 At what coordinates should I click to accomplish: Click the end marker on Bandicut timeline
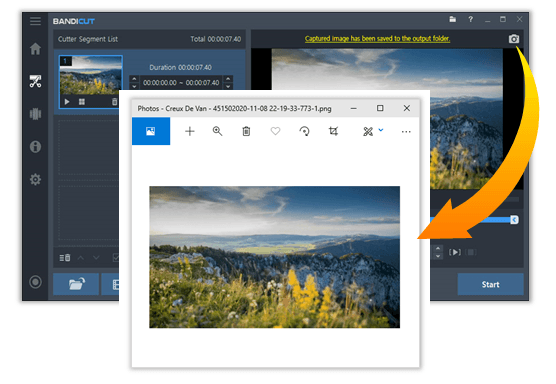click(x=514, y=220)
